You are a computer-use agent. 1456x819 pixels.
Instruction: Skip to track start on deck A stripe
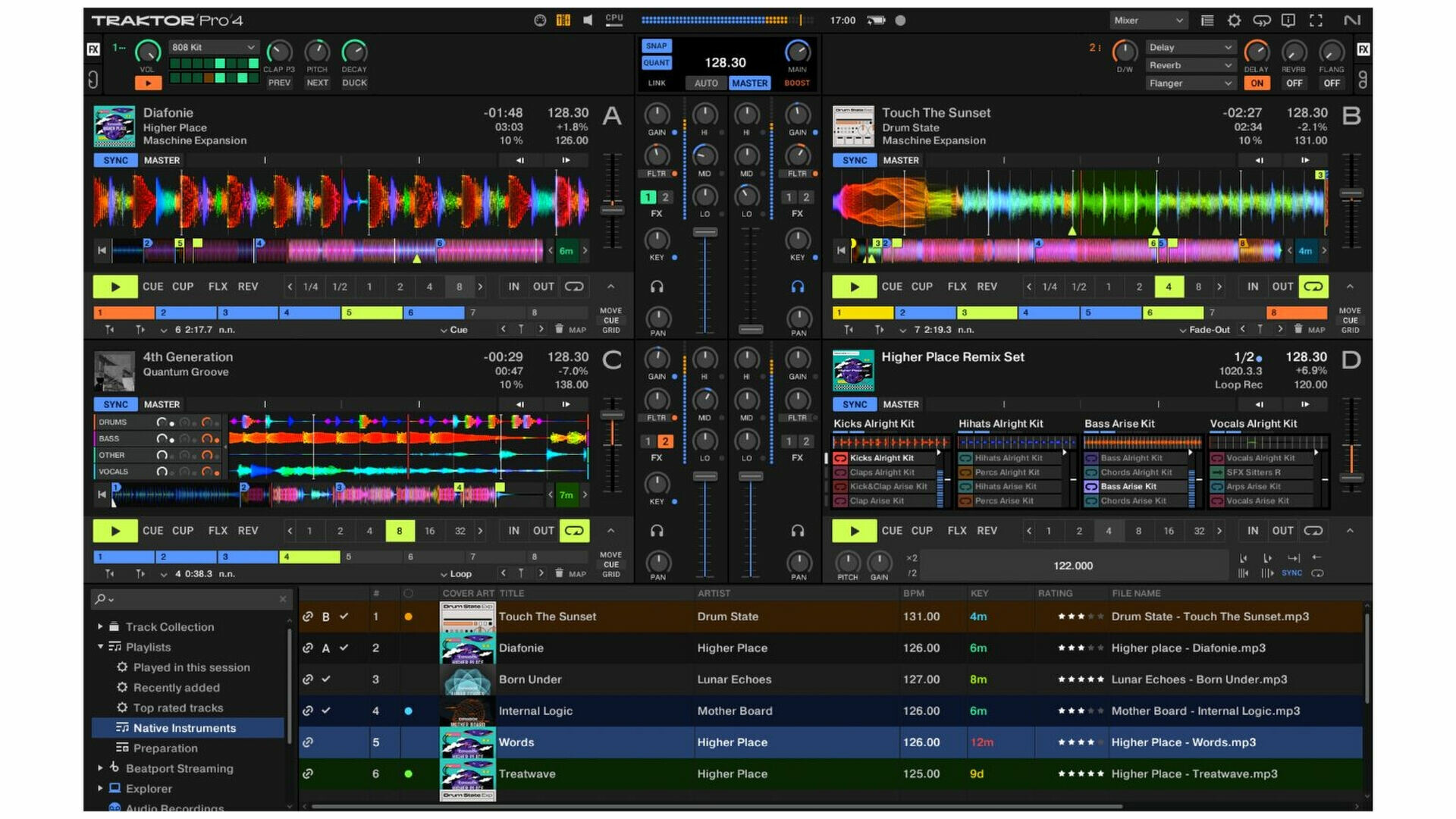tap(102, 250)
